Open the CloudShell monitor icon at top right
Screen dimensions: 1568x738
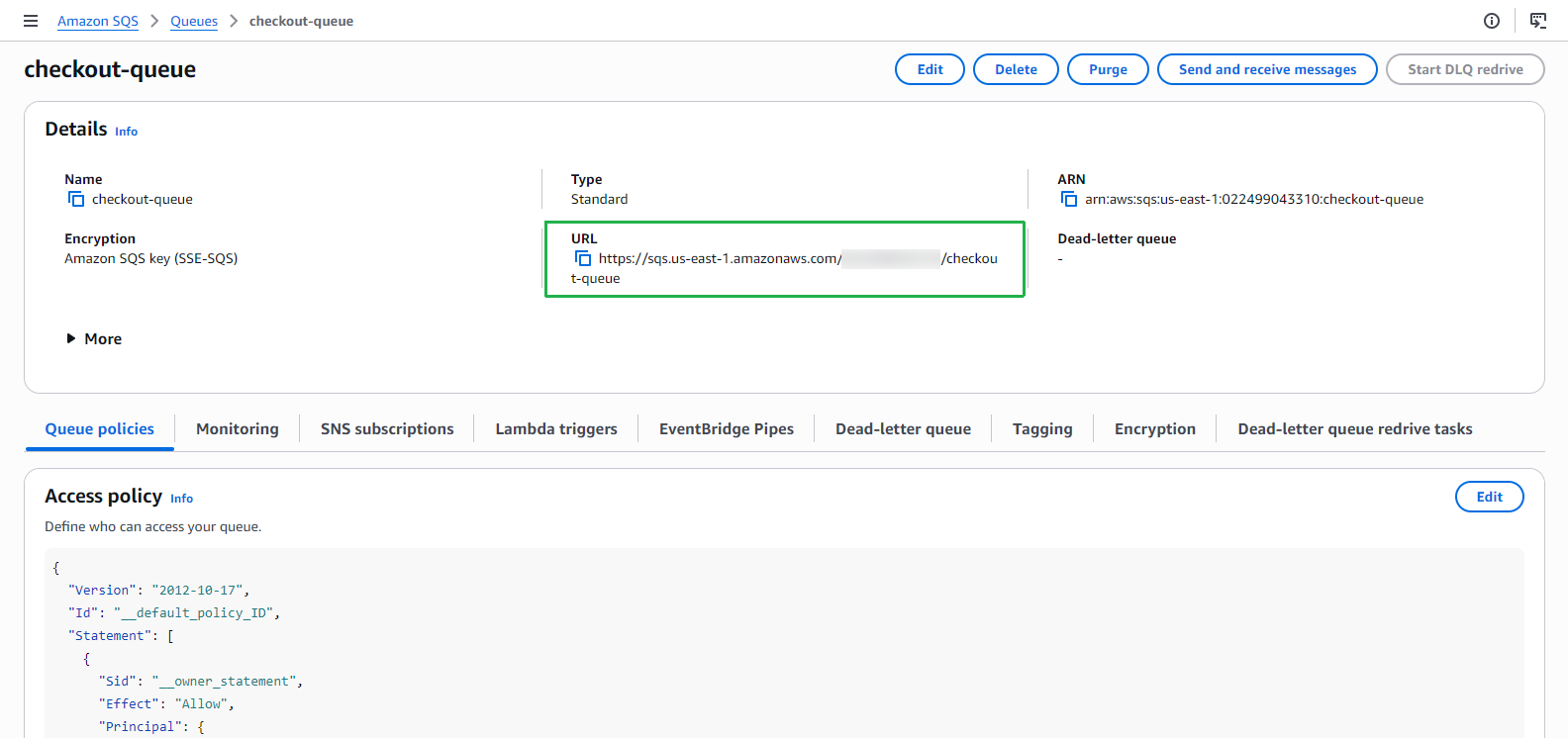point(1538,21)
